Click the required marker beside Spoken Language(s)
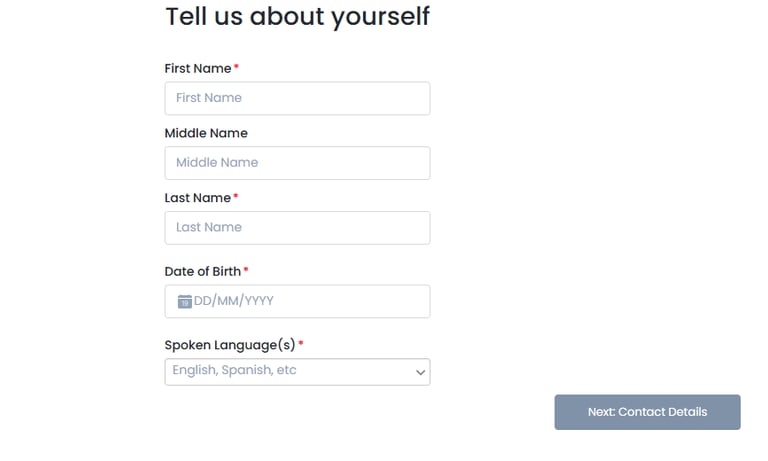 tap(301, 344)
